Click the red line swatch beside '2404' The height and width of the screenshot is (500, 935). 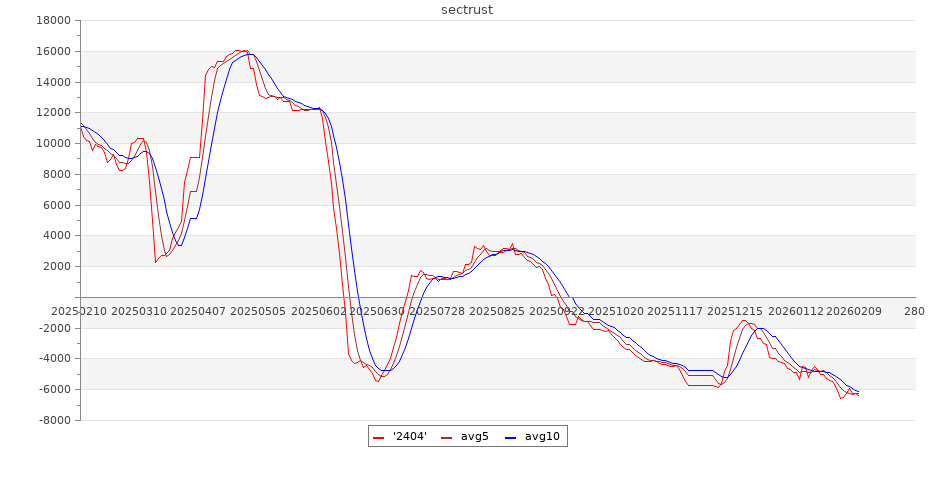pos(379,437)
